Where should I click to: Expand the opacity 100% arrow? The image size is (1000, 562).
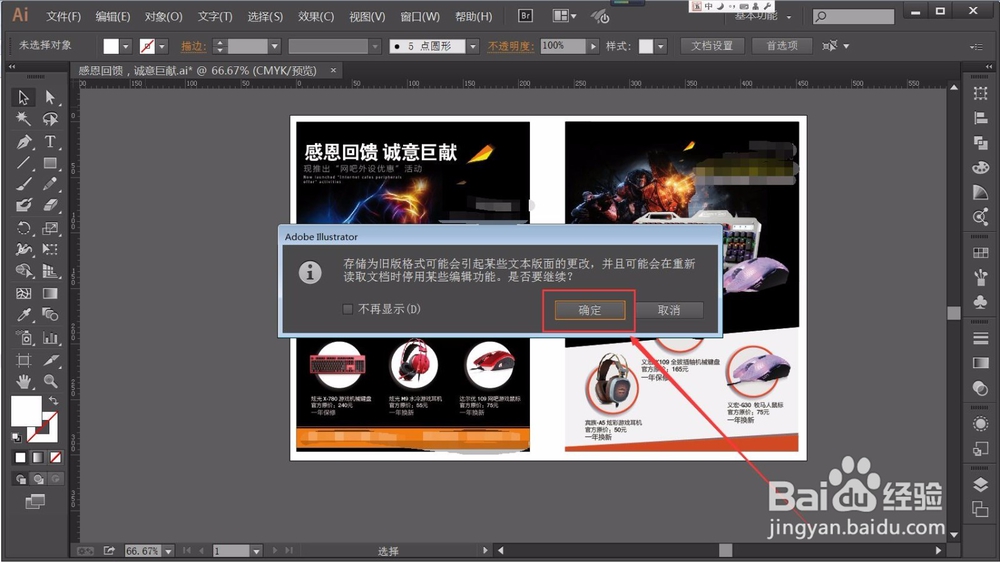click(x=593, y=46)
